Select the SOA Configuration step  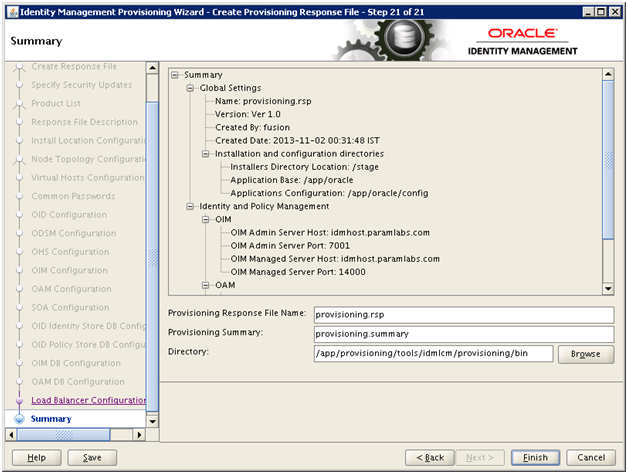[70, 308]
